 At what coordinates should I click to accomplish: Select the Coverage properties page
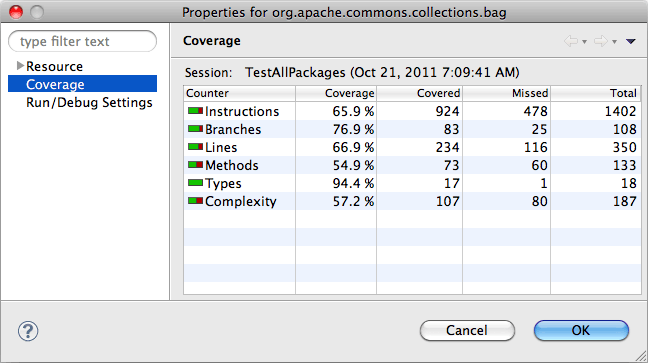click(x=82, y=84)
